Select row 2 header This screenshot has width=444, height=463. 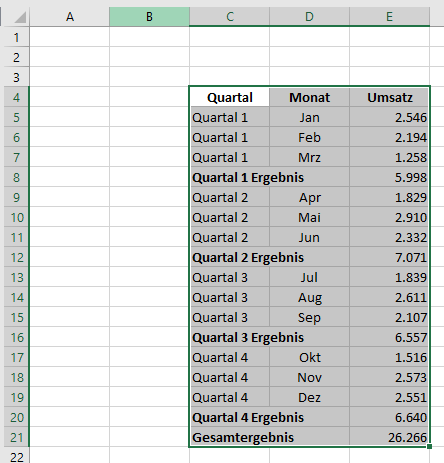click(17, 57)
